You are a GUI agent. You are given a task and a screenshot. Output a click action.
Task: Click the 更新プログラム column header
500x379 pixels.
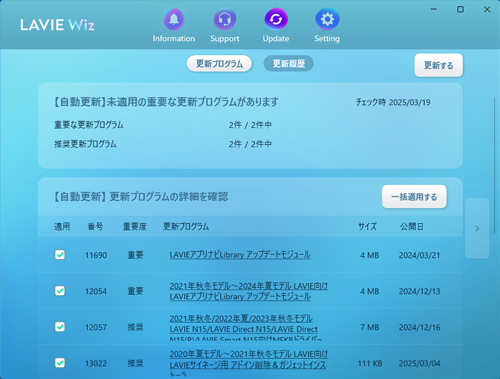coord(186,227)
